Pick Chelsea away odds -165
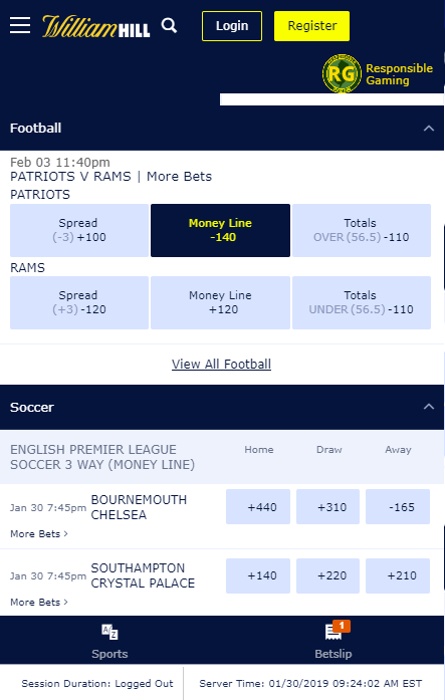The image size is (445, 700). 398,507
